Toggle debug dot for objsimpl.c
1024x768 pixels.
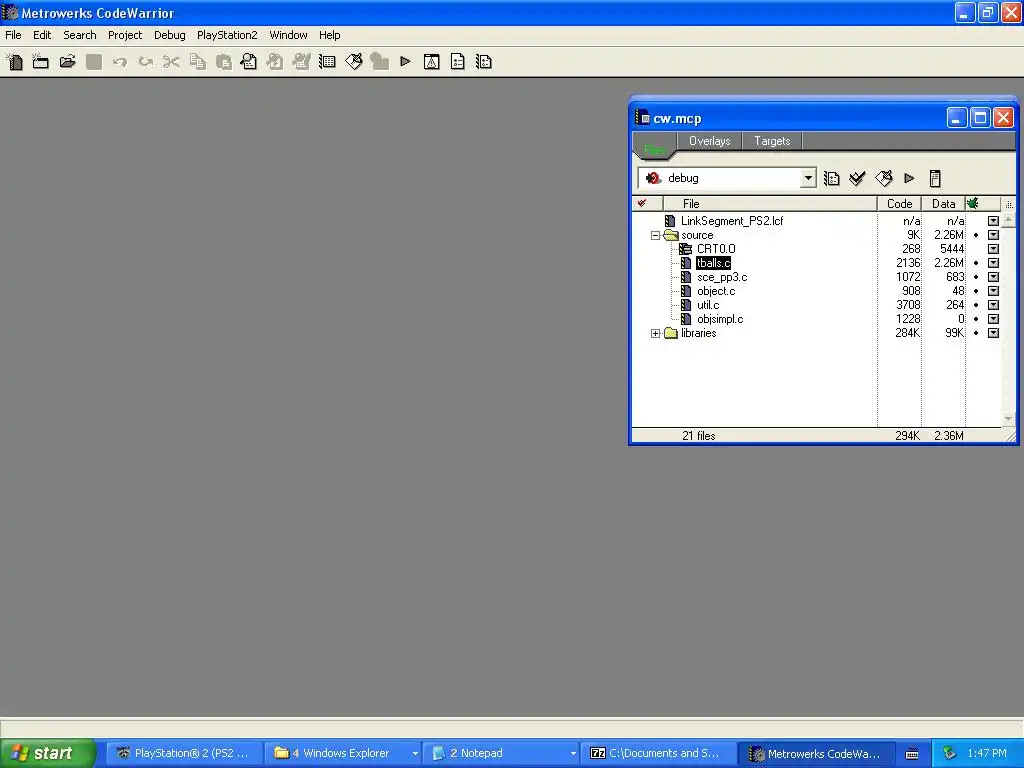click(976, 319)
